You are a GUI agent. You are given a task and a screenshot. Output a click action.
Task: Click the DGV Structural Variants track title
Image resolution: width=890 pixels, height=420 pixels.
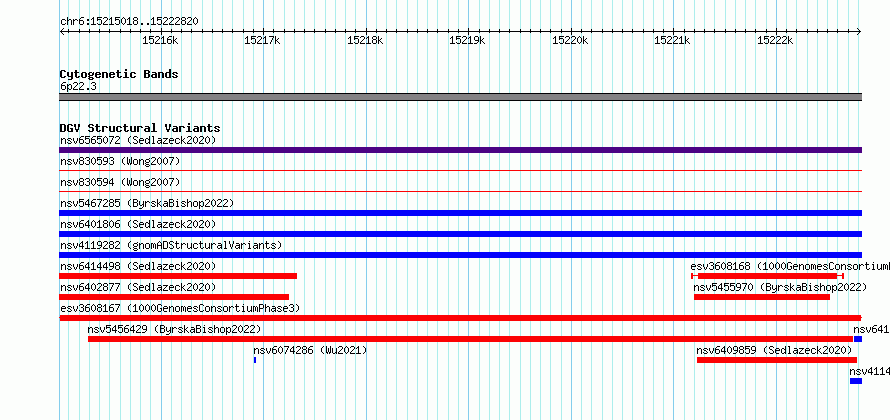(140, 128)
